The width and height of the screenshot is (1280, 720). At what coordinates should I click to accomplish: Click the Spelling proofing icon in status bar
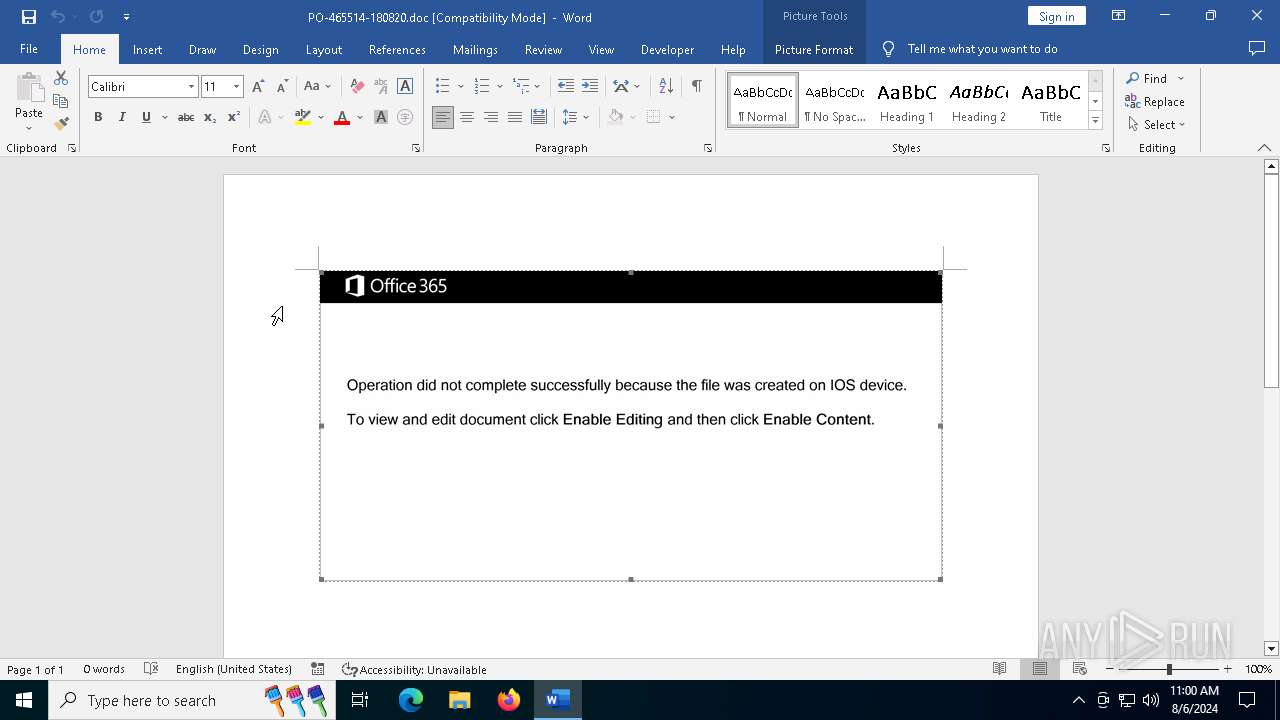[x=151, y=669]
